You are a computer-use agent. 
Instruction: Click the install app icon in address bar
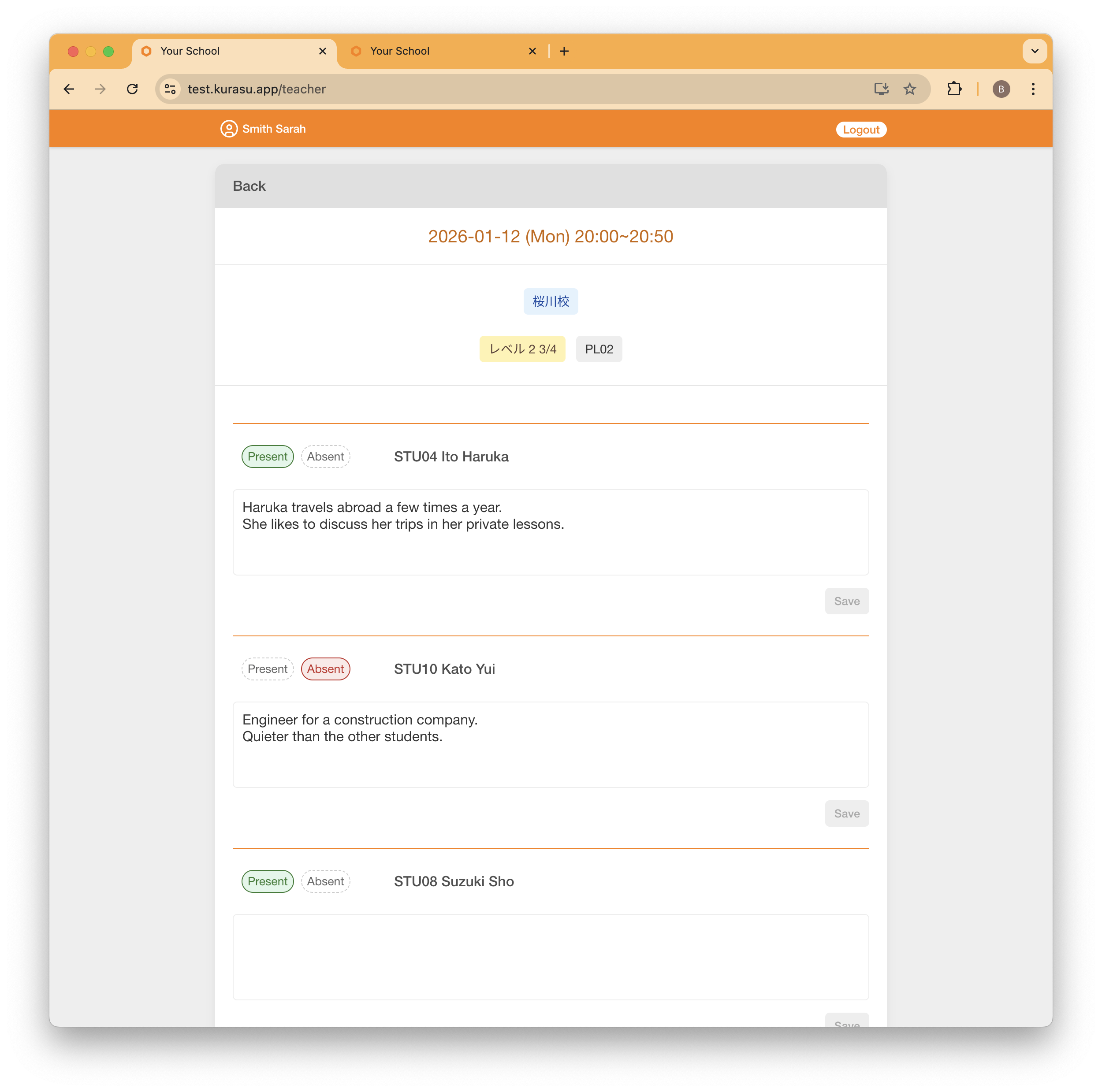coord(881,89)
